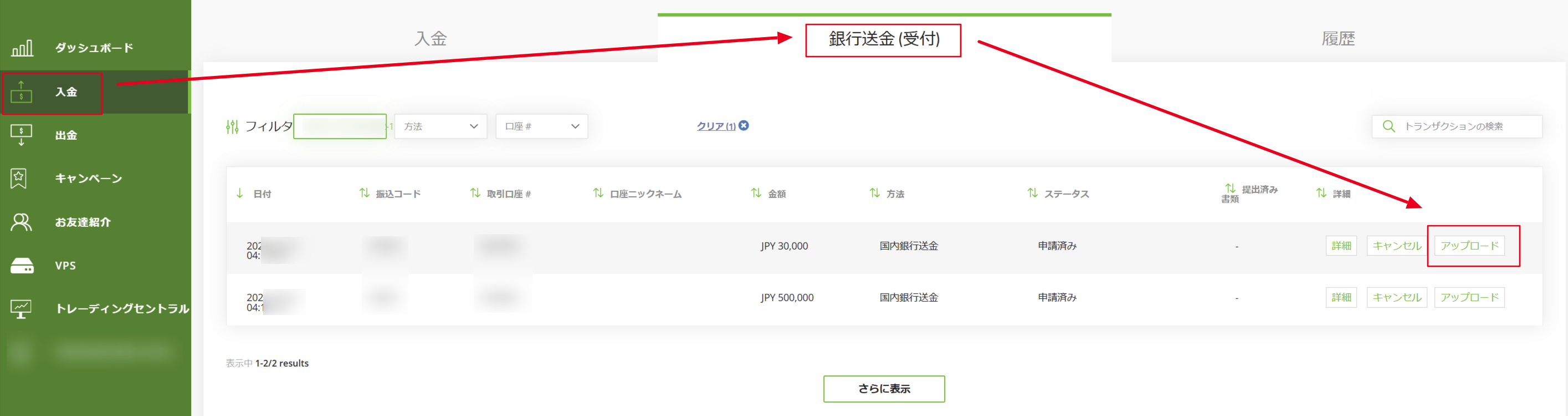Click キャンセル for the JPY 500,000 row
The height and width of the screenshot is (416, 1568).
click(x=1396, y=298)
